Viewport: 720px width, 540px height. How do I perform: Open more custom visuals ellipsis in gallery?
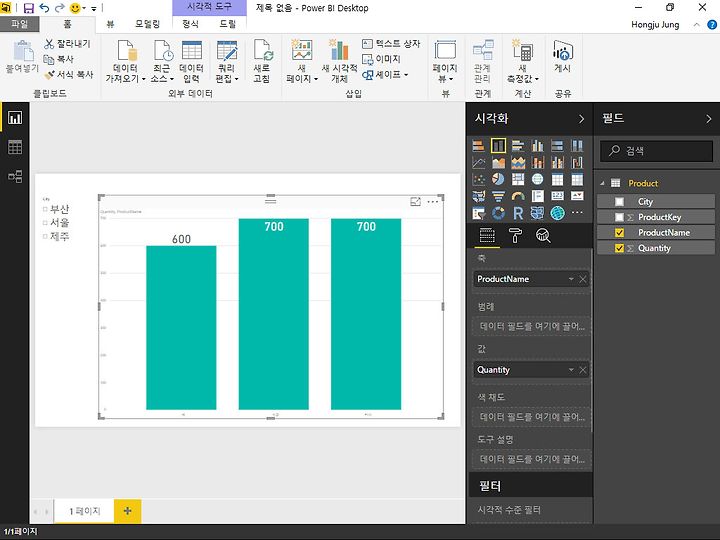point(577,212)
